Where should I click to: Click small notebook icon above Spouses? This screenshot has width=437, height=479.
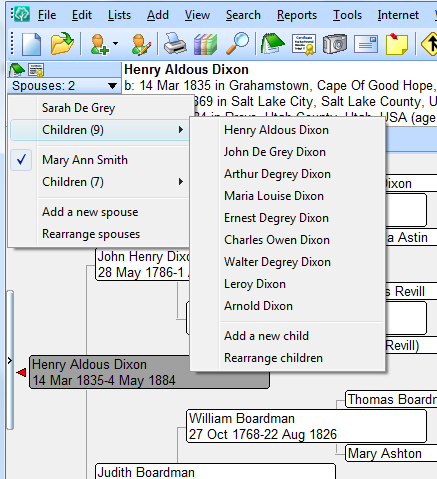coord(17,70)
